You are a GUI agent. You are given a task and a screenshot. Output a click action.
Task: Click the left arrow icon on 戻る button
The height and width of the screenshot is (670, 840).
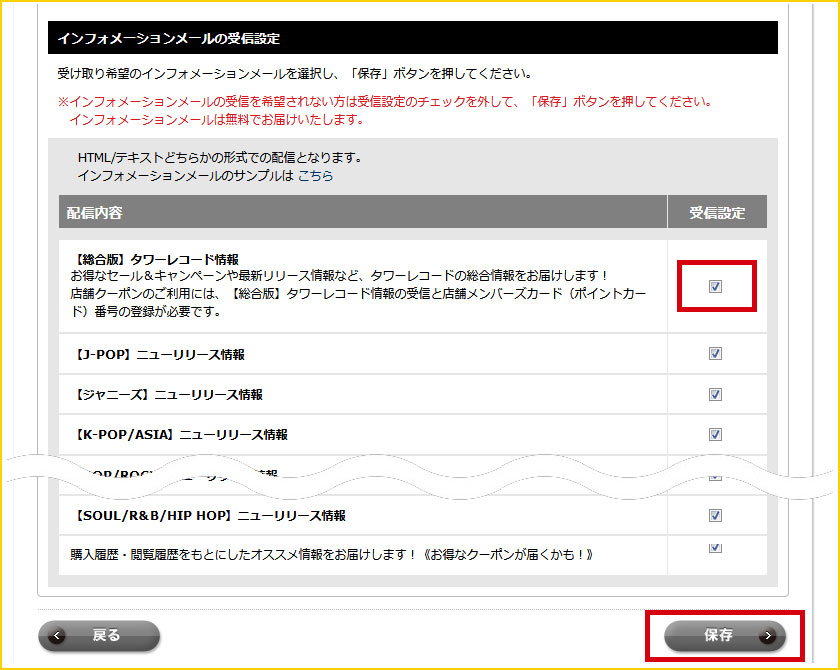coord(58,635)
